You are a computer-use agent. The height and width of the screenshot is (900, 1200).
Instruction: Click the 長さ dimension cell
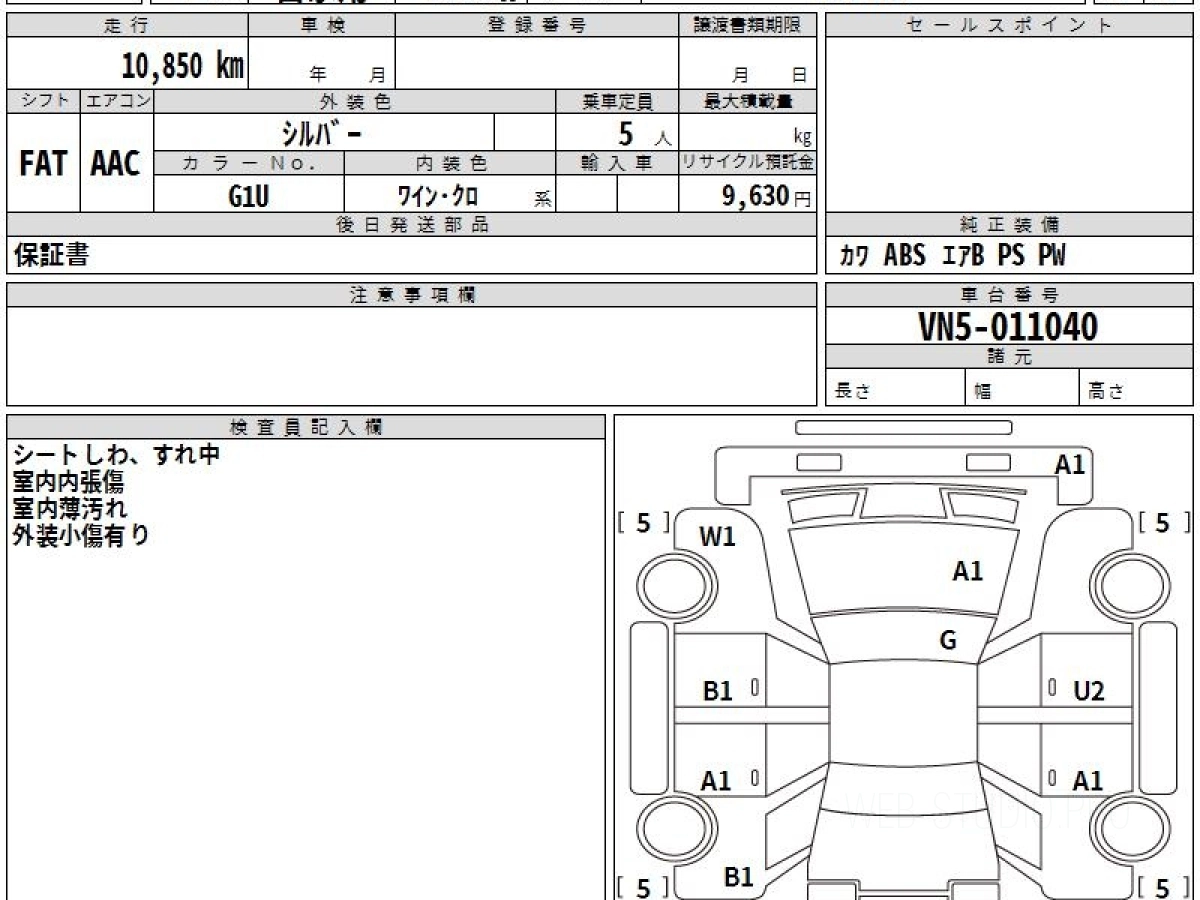click(895, 388)
